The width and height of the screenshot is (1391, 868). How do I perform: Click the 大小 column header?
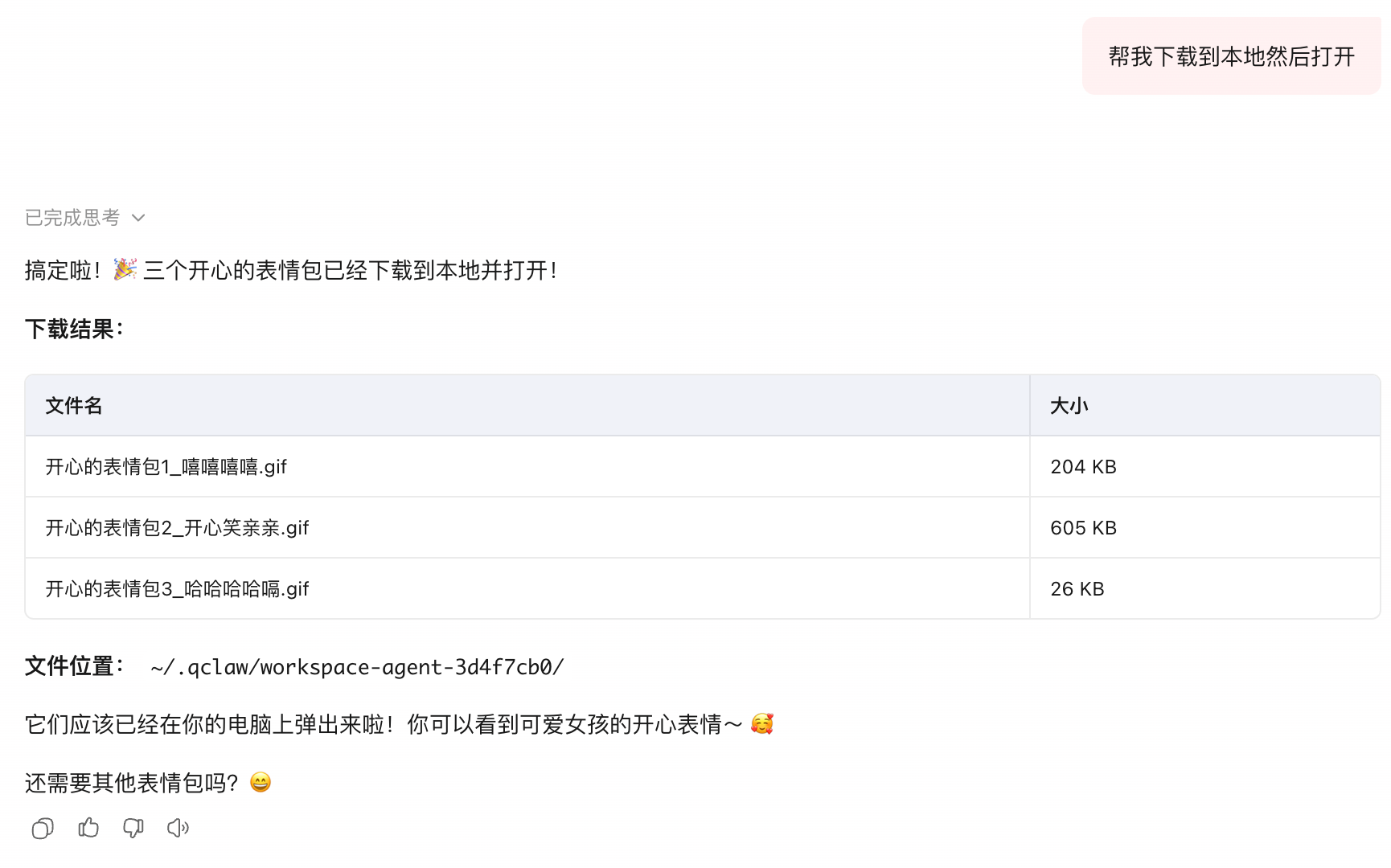(1069, 406)
